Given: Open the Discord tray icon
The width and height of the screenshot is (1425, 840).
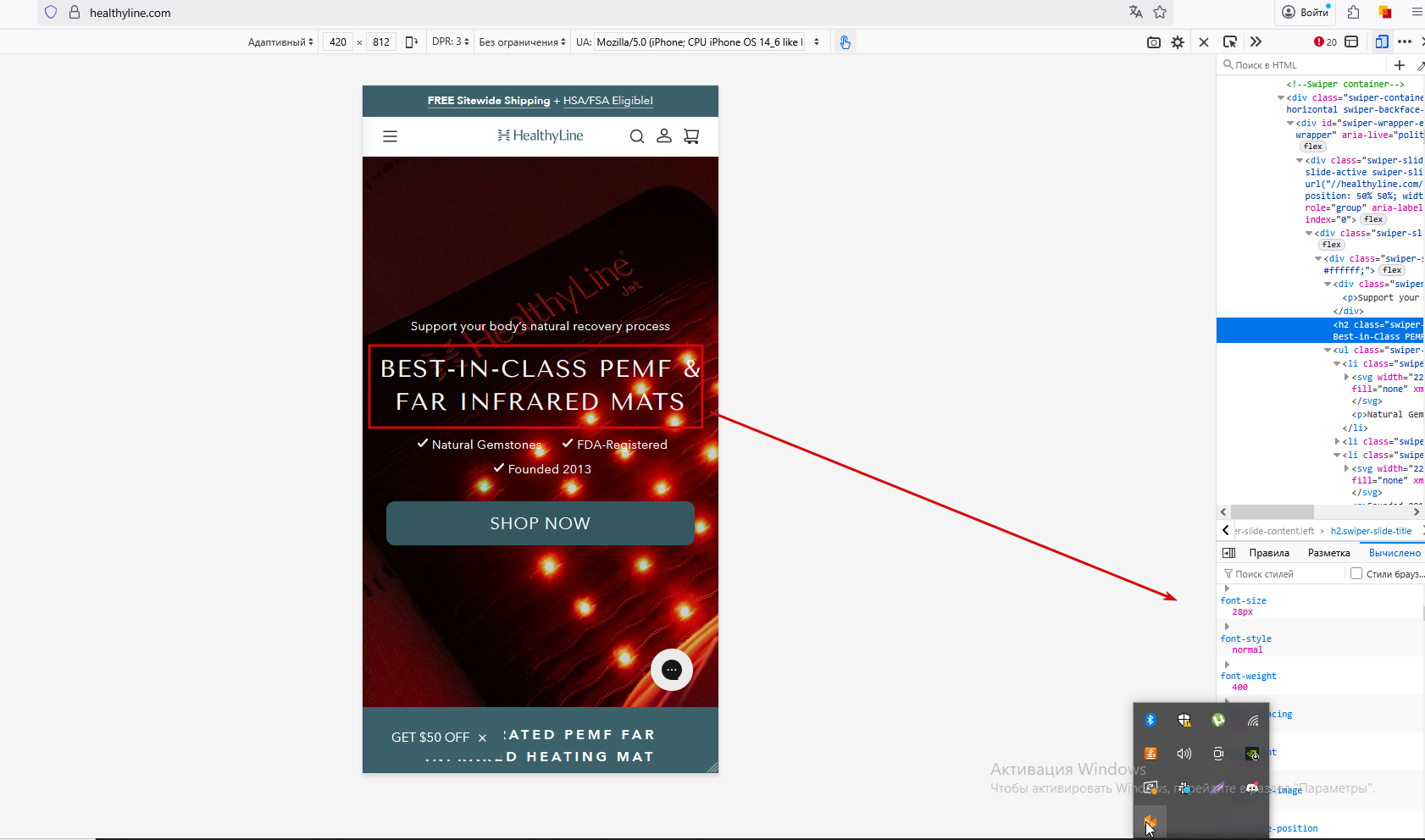Looking at the screenshot, I should [1252, 787].
